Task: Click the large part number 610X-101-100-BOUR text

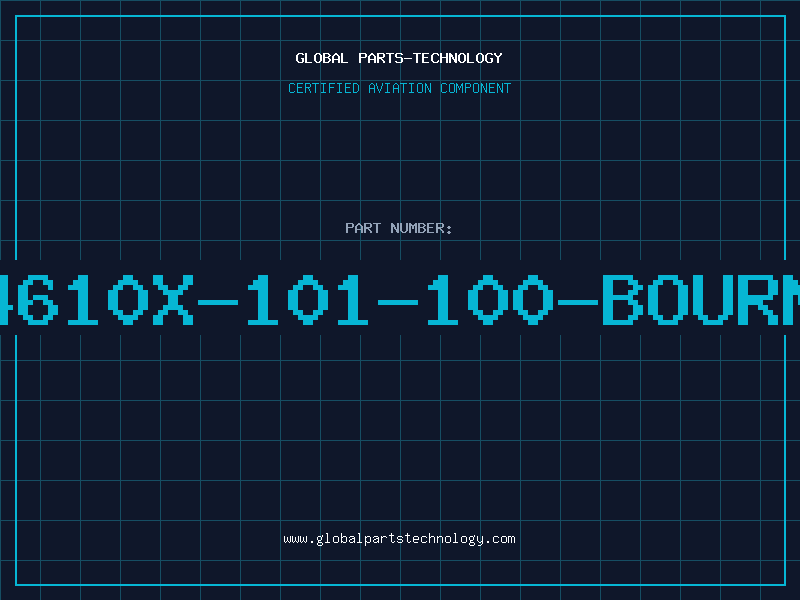Action: pyautogui.click(x=400, y=299)
